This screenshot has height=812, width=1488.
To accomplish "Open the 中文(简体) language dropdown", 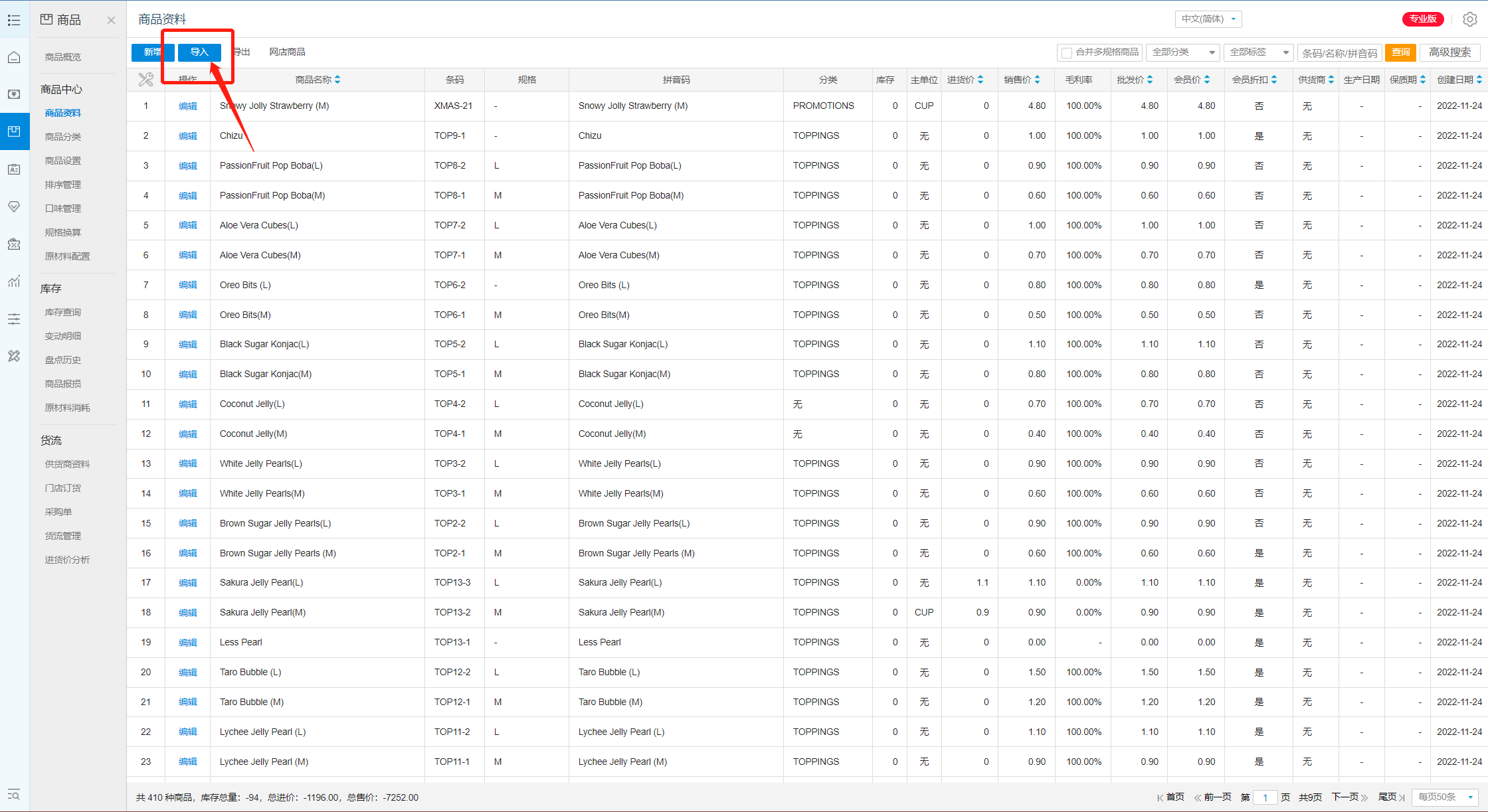I will [x=1208, y=19].
